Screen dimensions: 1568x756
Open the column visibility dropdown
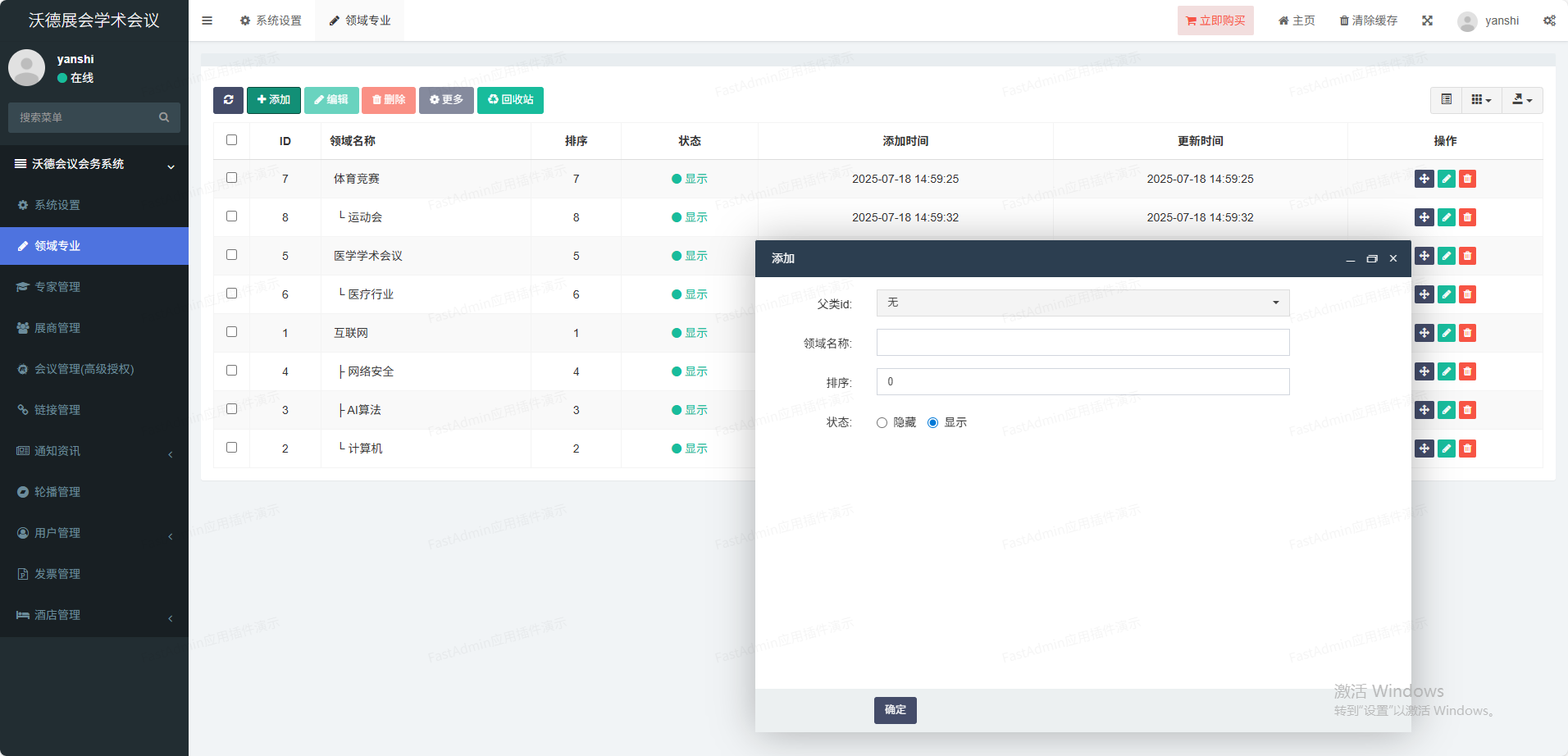point(1480,100)
